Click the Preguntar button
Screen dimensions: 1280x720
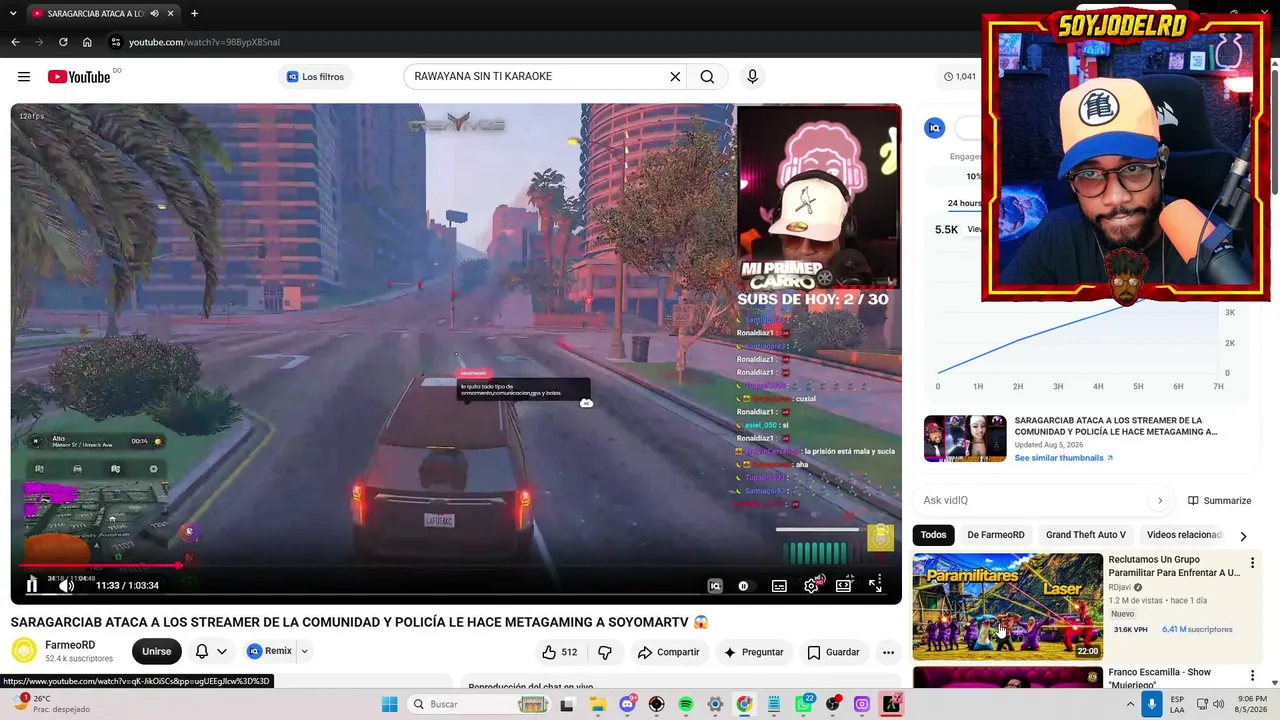[754, 652]
